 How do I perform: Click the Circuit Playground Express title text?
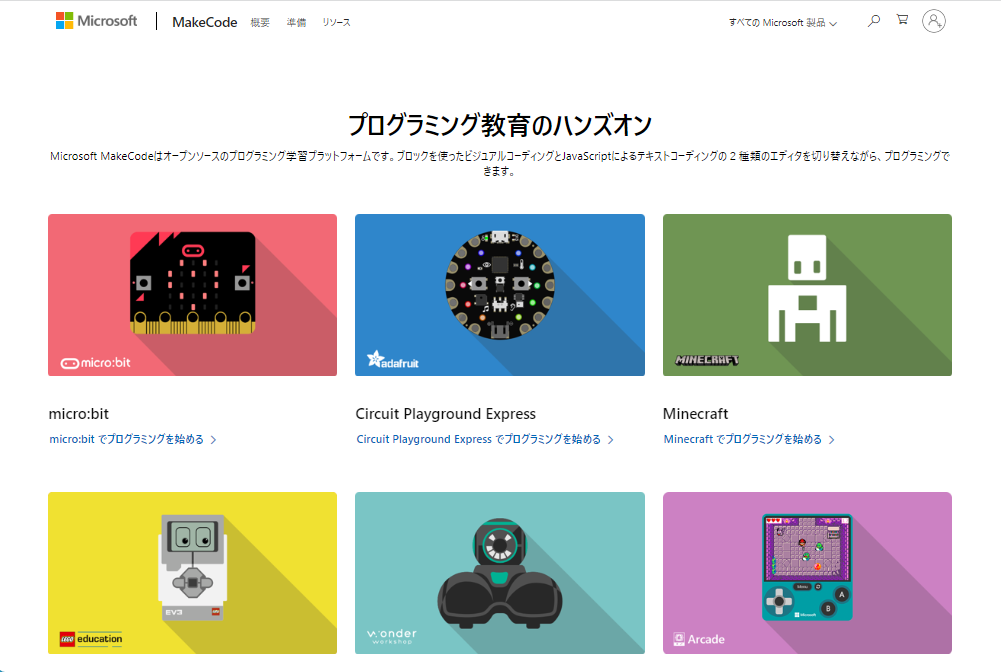point(446,414)
